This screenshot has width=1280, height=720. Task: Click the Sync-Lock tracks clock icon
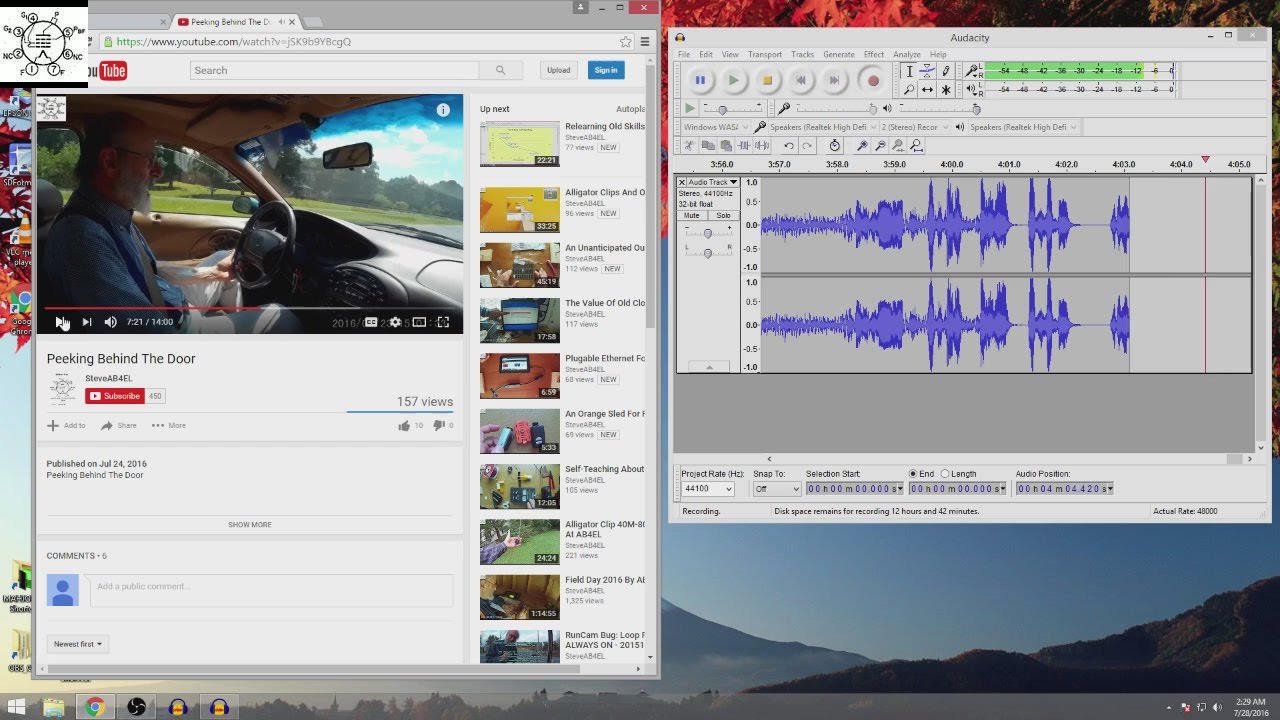pyautogui.click(x=835, y=146)
